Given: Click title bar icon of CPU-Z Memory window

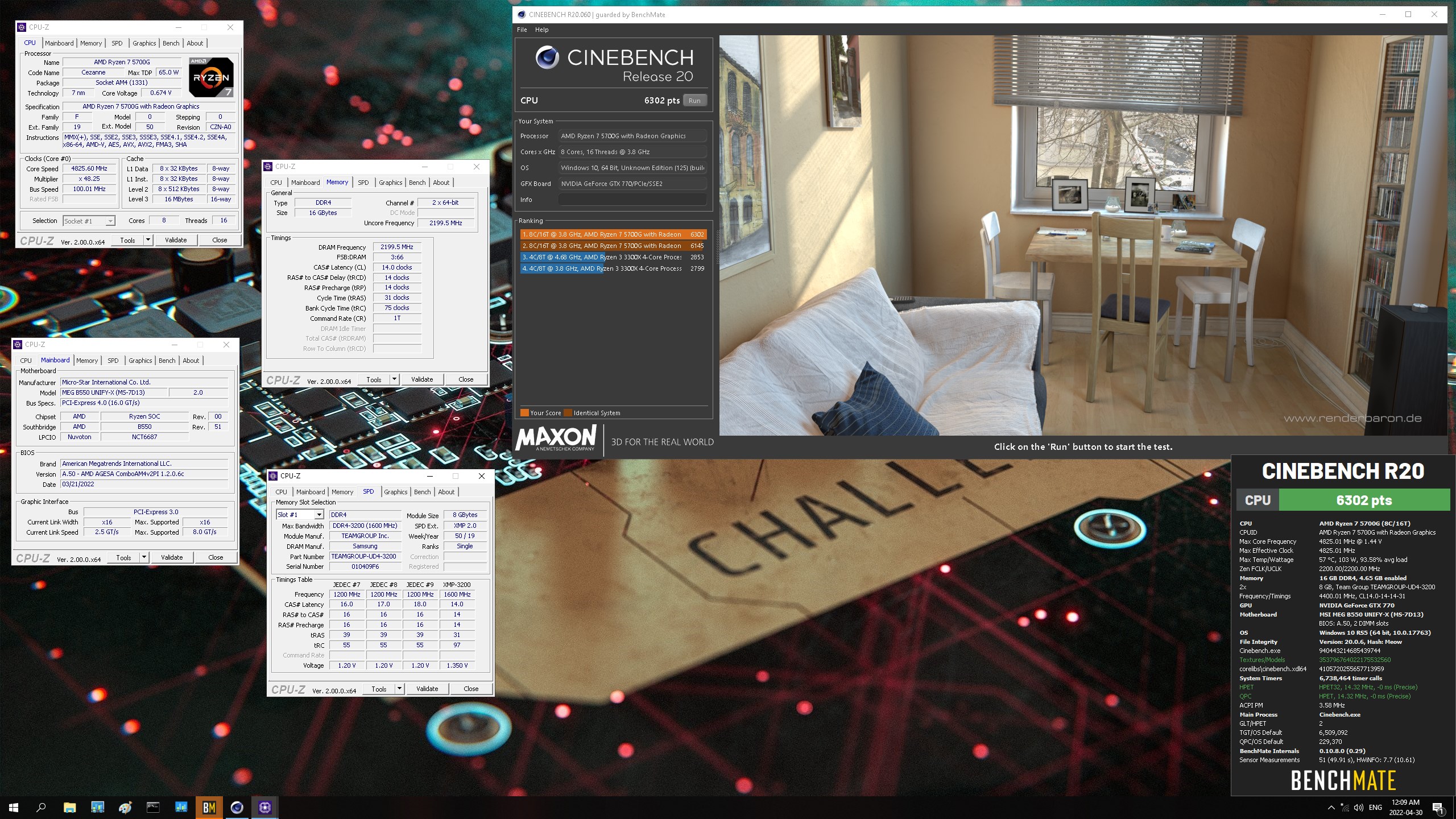Looking at the screenshot, I should tap(268, 167).
